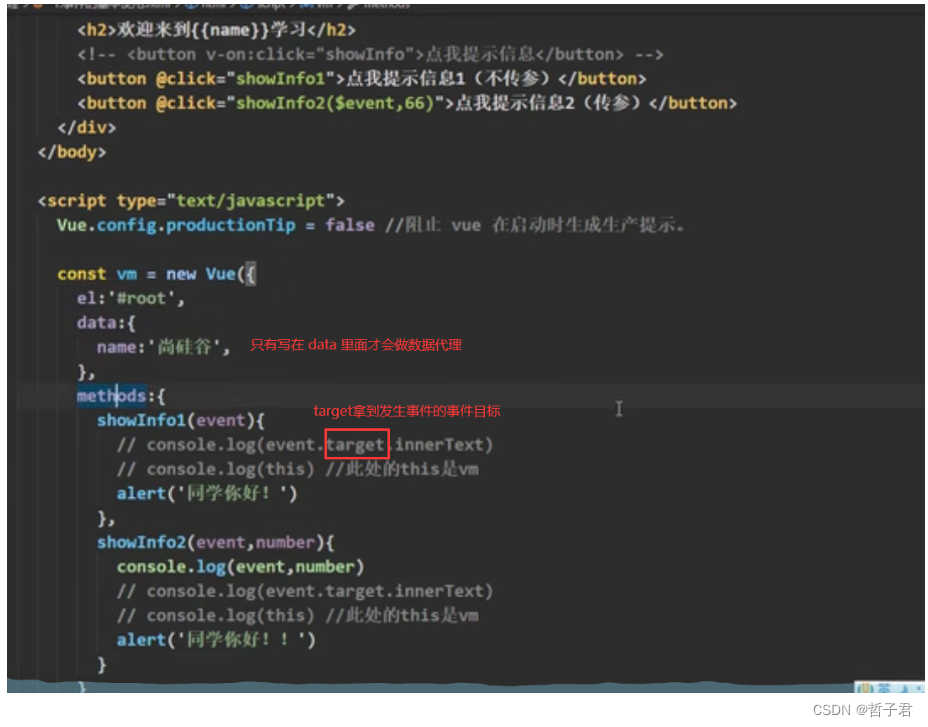This screenshot has height=727, width=928.
Task: Click the <script type="text/javascript"> line
Action: [x=191, y=201]
